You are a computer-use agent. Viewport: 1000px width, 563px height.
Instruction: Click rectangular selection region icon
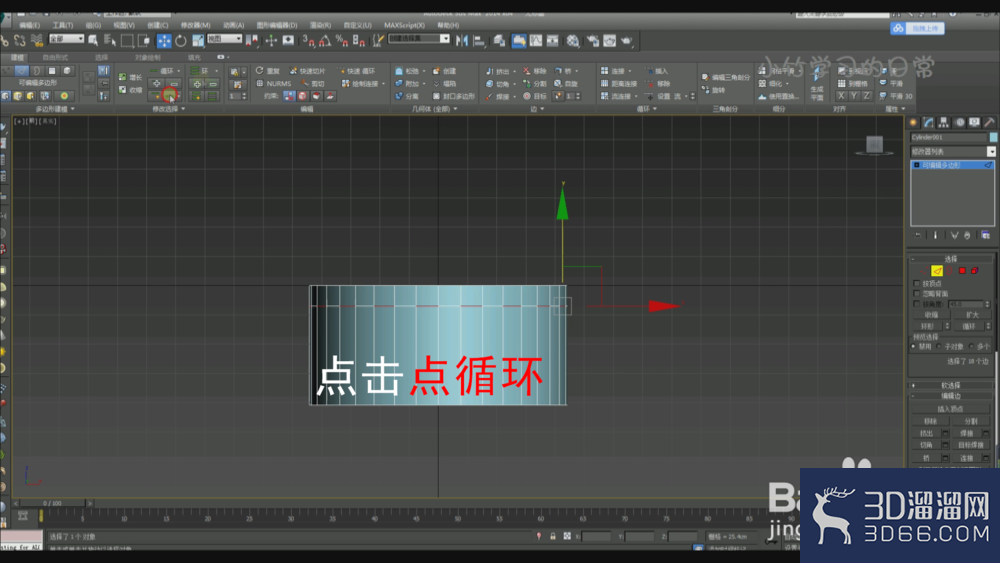[127, 41]
